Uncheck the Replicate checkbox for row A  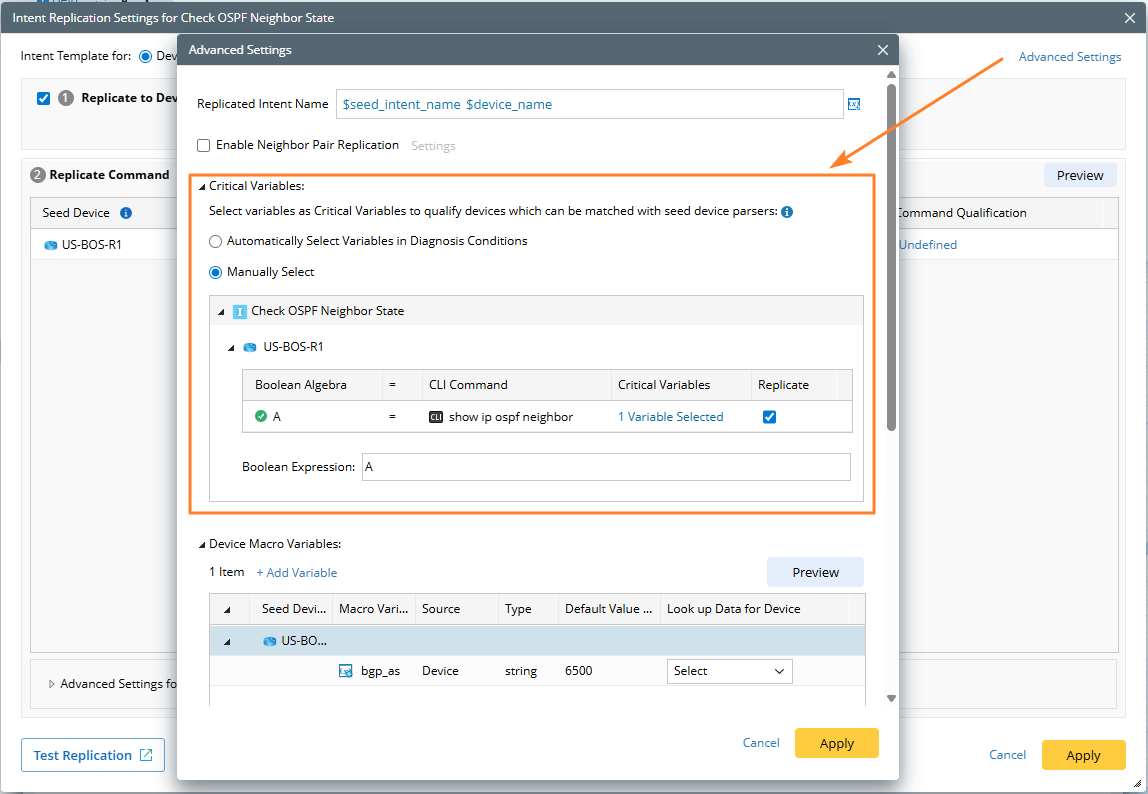click(769, 417)
